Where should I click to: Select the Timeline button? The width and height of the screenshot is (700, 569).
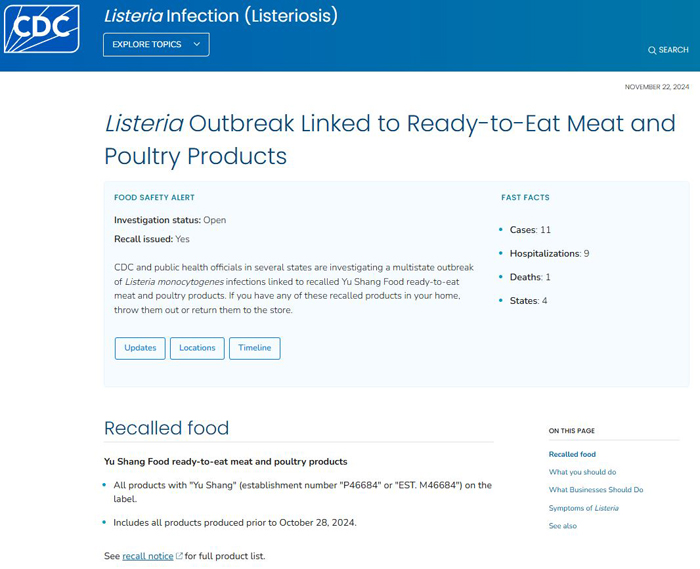[255, 348]
